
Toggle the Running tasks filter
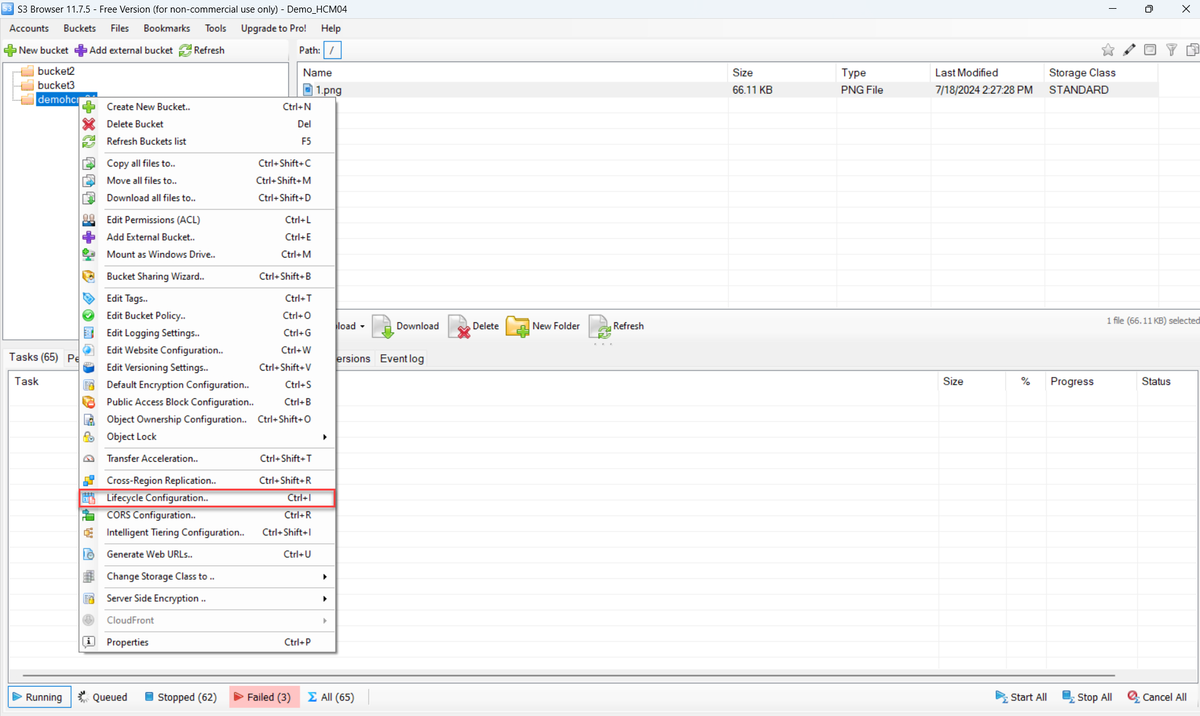(38, 697)
